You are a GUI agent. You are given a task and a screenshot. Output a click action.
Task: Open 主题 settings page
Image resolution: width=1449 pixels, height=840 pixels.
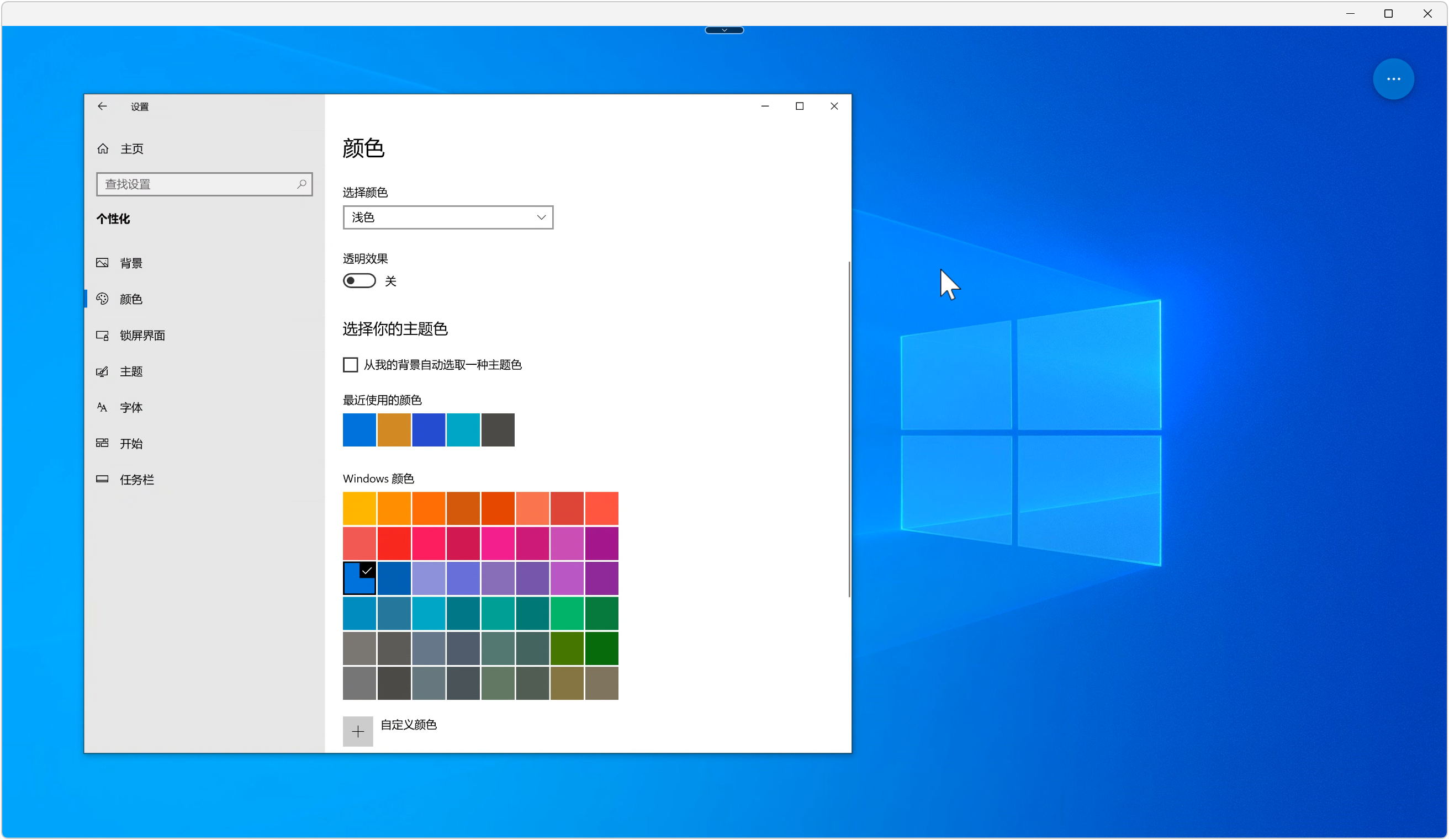(204, 371)
